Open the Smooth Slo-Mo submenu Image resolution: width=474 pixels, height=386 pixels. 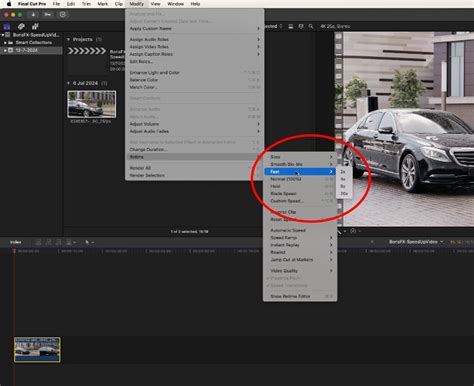[x=300, y=164]
